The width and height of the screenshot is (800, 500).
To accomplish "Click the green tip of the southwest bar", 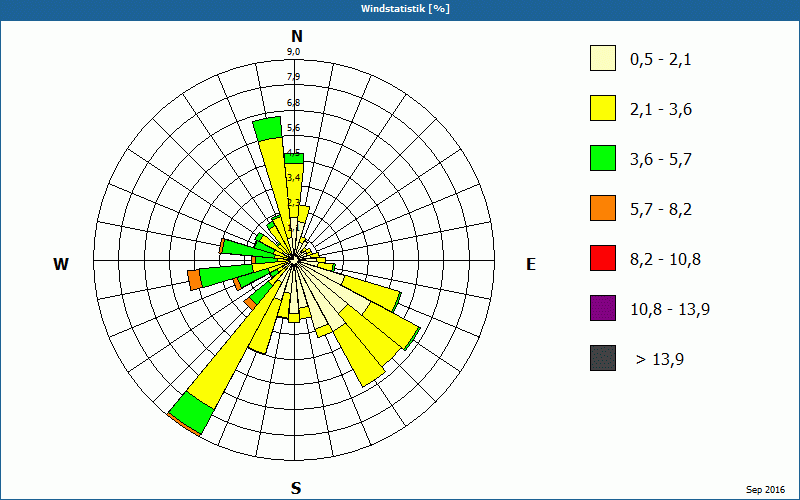I will point(191,413).
